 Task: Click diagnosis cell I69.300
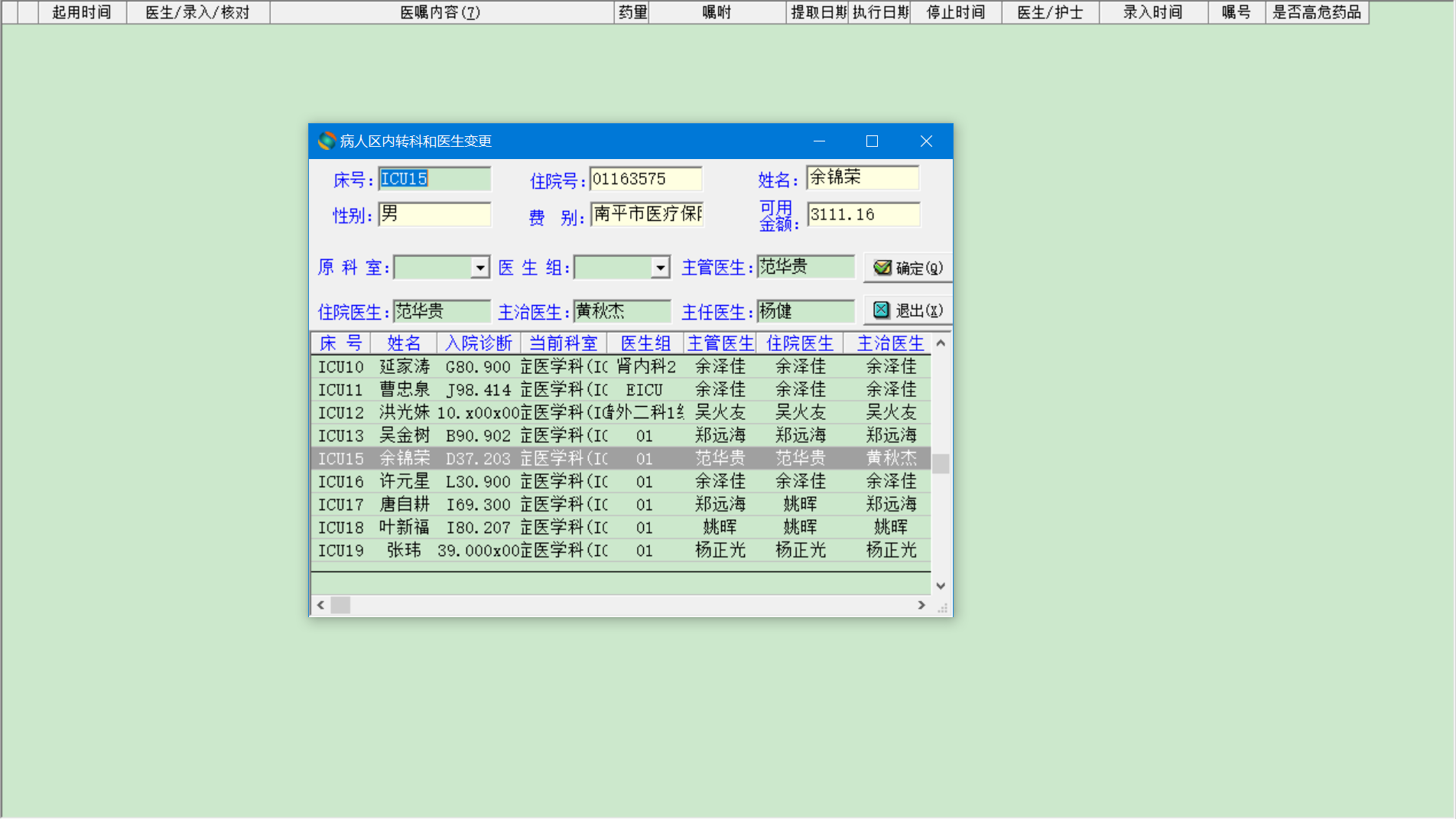478,505
